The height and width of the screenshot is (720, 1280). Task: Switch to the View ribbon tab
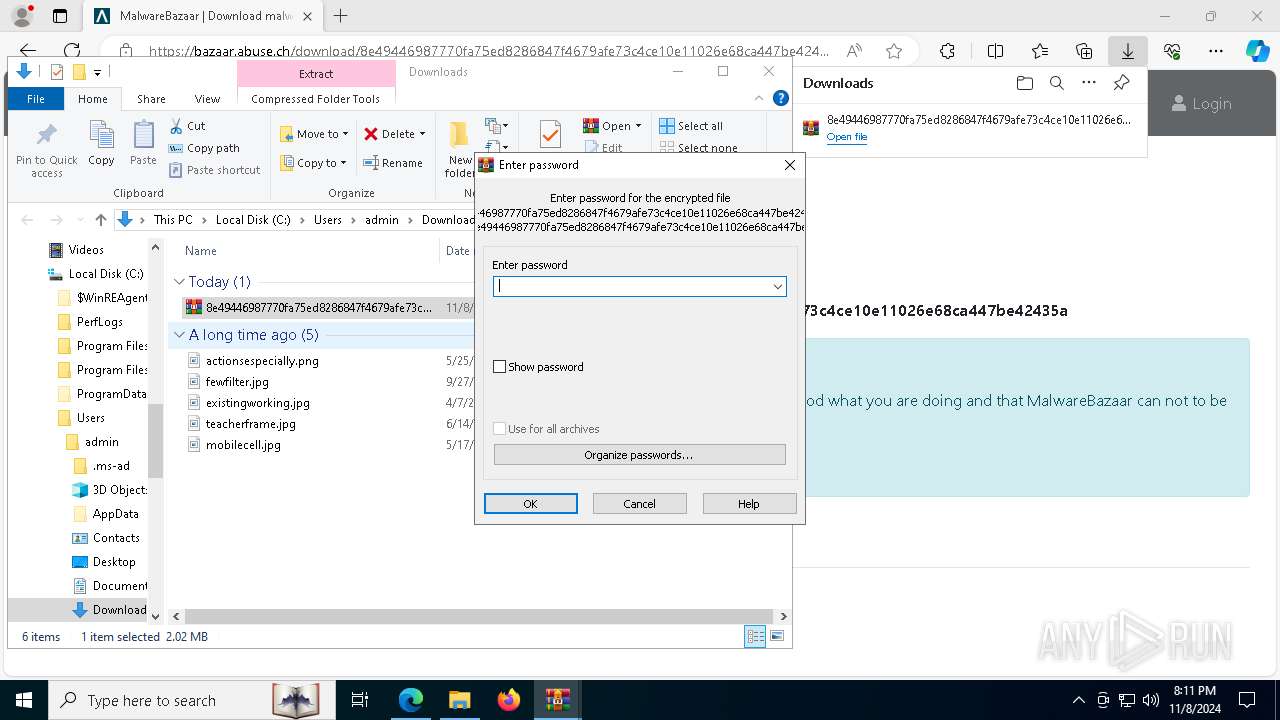pos(207,99)
